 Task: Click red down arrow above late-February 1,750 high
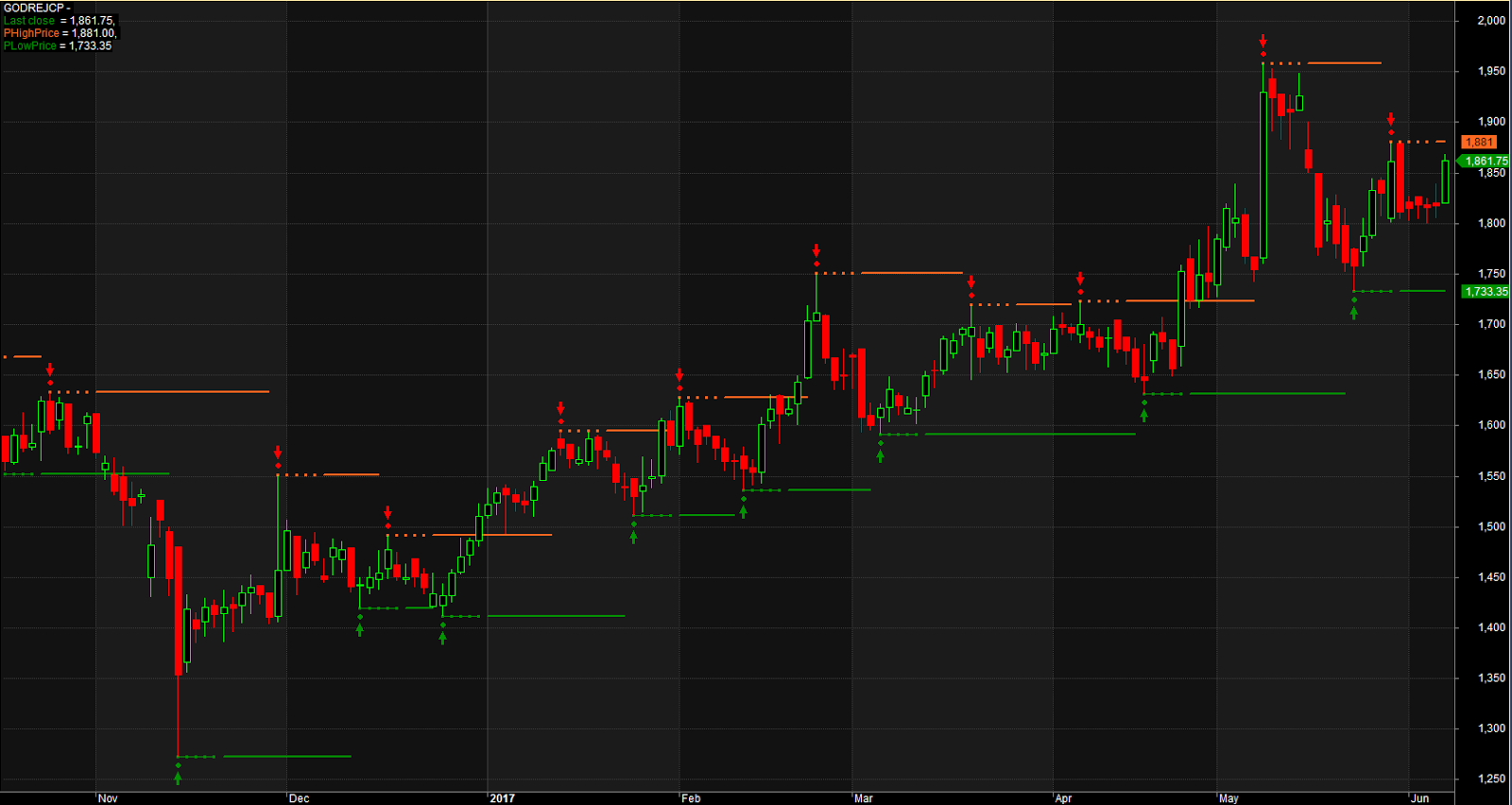tap(816, 251)
